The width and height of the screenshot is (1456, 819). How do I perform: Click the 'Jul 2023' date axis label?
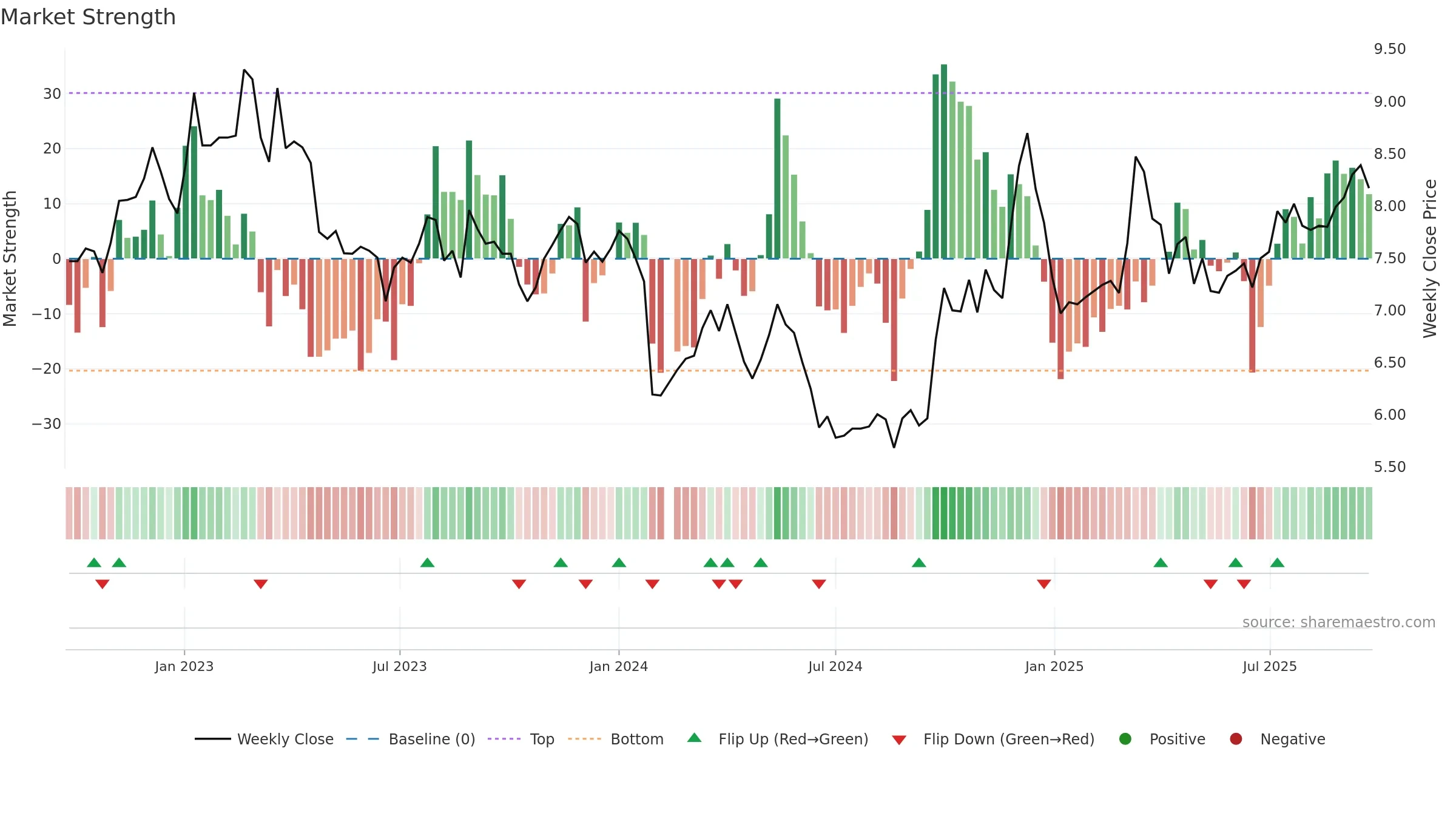pos(400,666)
